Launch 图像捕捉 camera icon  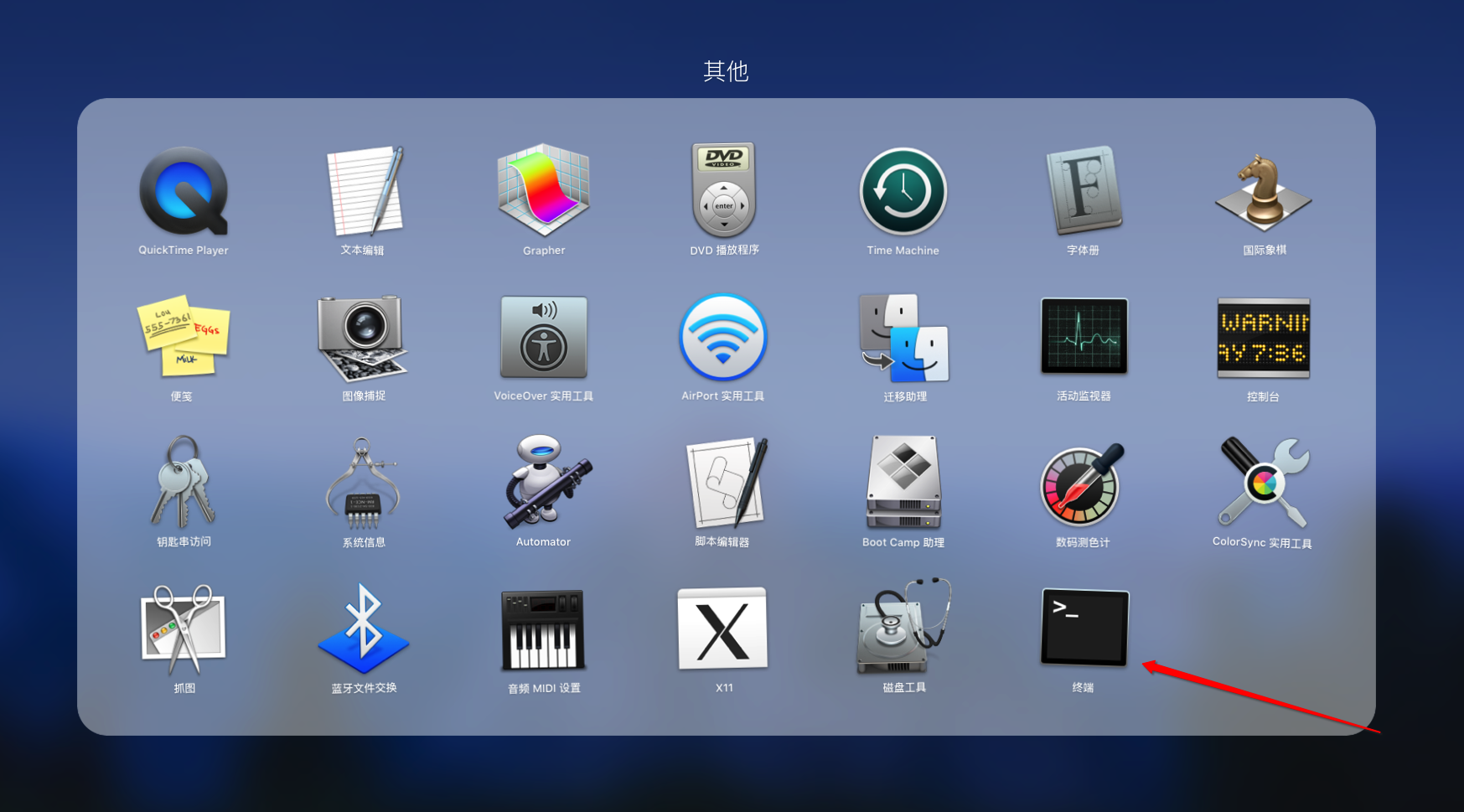pyautogui.click(x=362, y=337)
